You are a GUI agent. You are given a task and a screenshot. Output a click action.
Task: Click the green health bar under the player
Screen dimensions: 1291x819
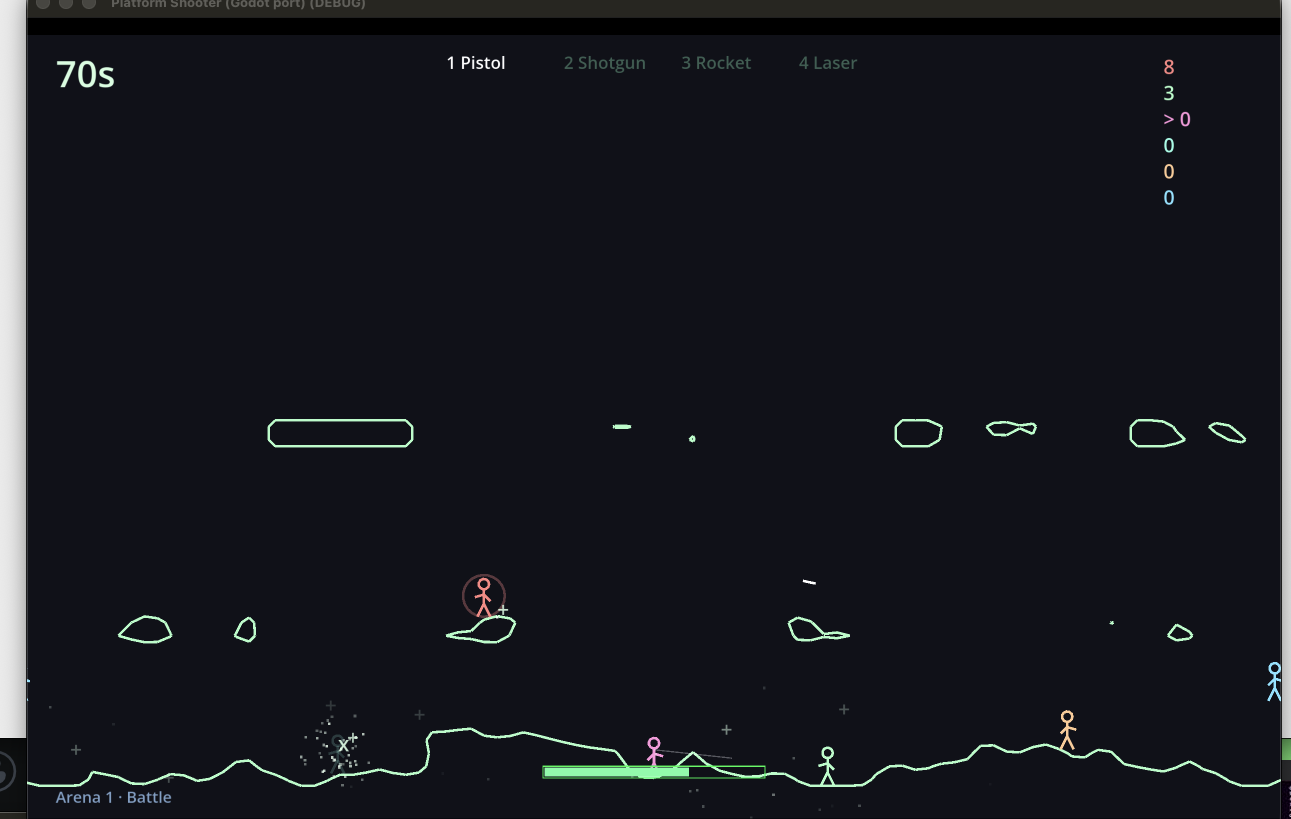tap(654, 772)
